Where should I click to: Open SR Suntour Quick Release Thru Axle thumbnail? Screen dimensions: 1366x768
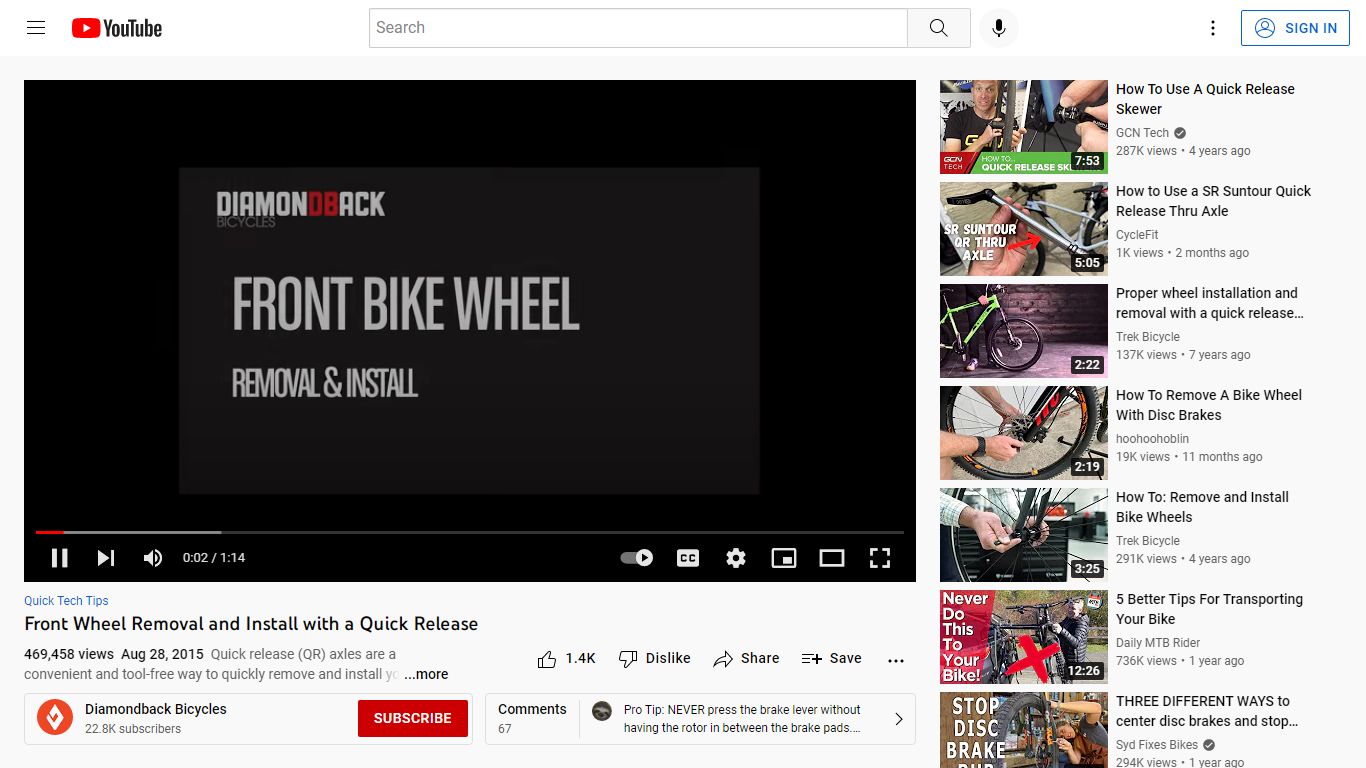tap(1024, 229)
